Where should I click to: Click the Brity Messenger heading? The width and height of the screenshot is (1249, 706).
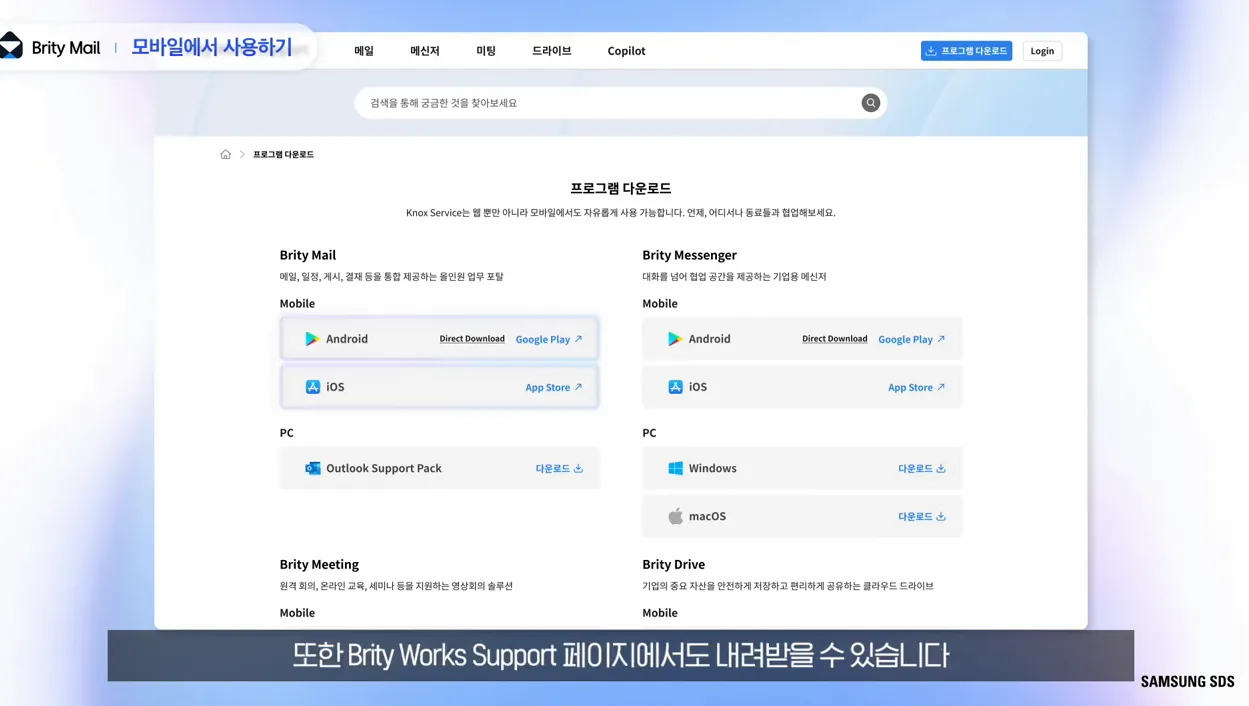tap(689, 255)
